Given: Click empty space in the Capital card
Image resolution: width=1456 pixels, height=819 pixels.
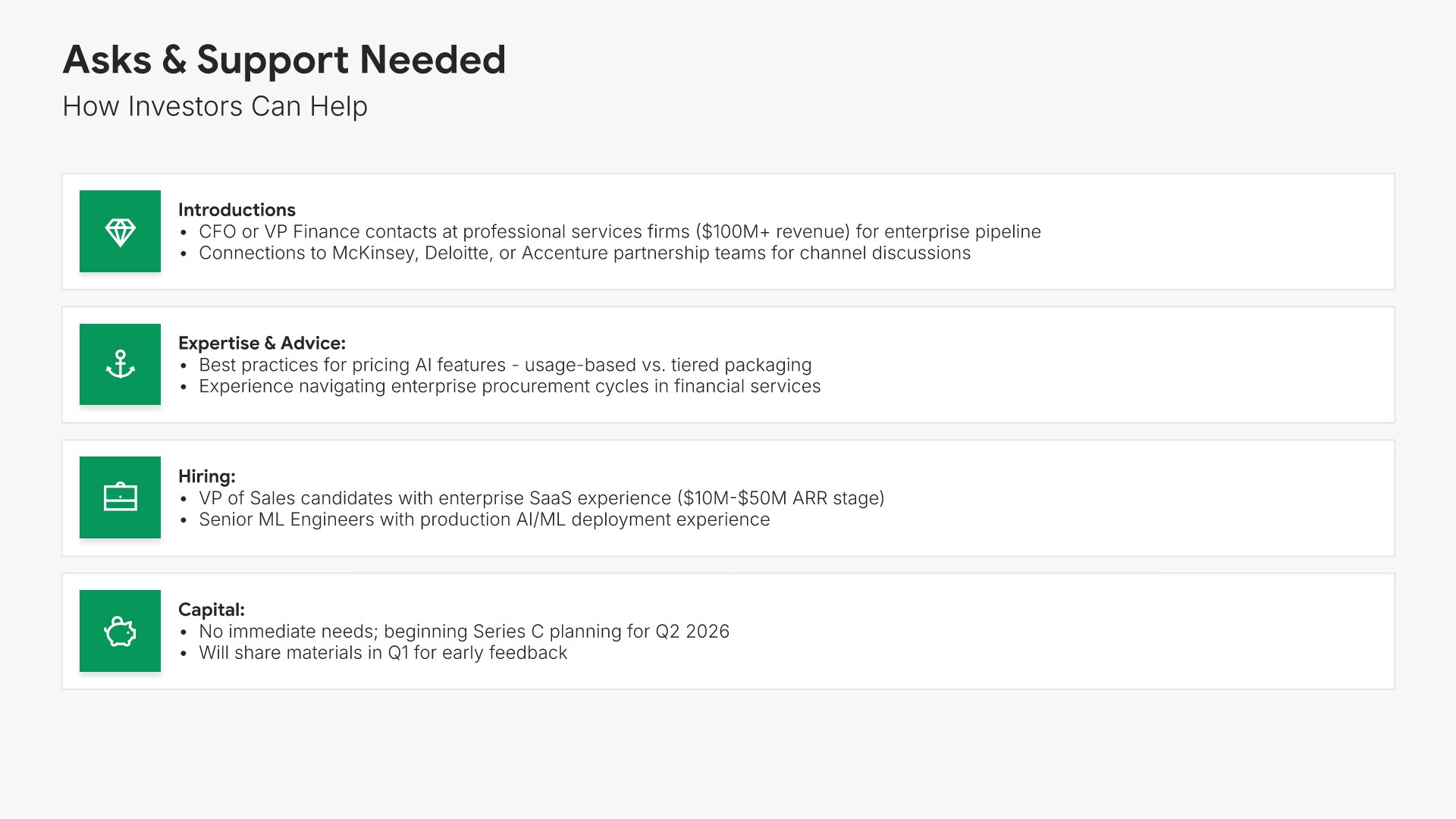Looking at the screenshot, I should tap(1062, 631).
